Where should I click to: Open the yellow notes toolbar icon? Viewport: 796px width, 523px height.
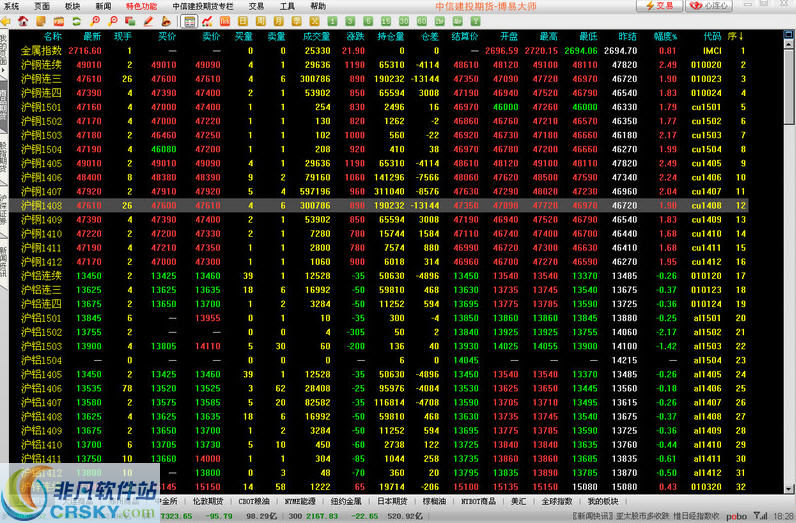point(41,21)
